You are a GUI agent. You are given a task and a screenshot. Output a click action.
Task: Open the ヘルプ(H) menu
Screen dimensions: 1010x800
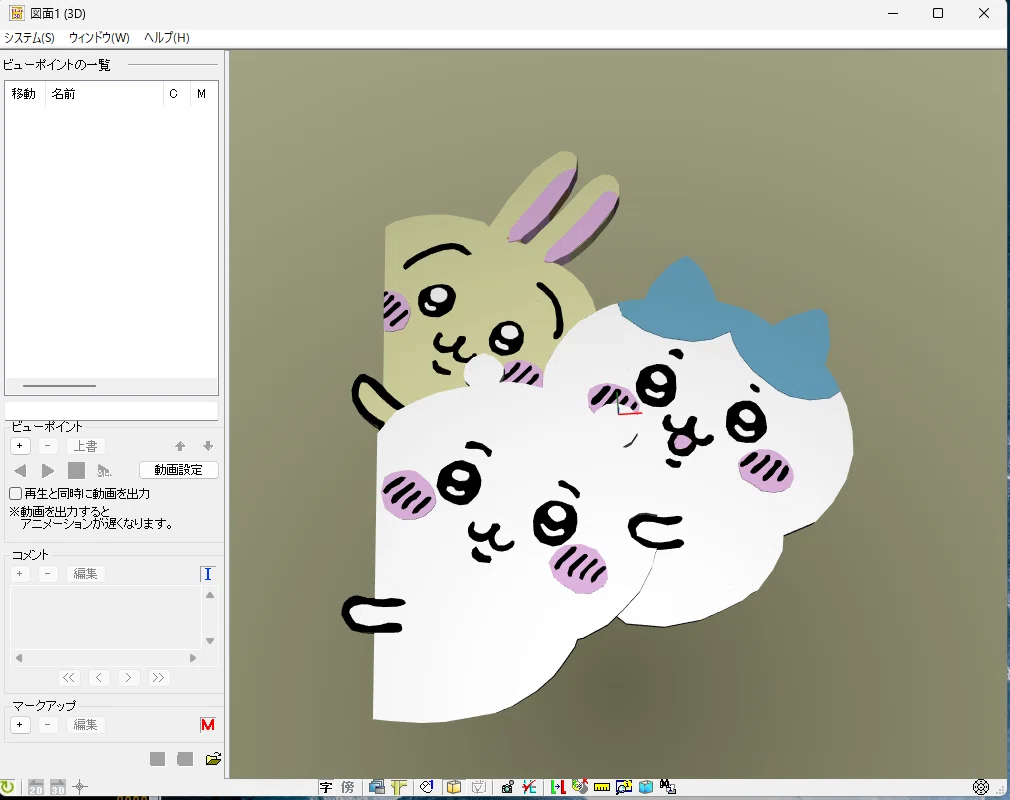pyautogui.click(x=167, y=37)
